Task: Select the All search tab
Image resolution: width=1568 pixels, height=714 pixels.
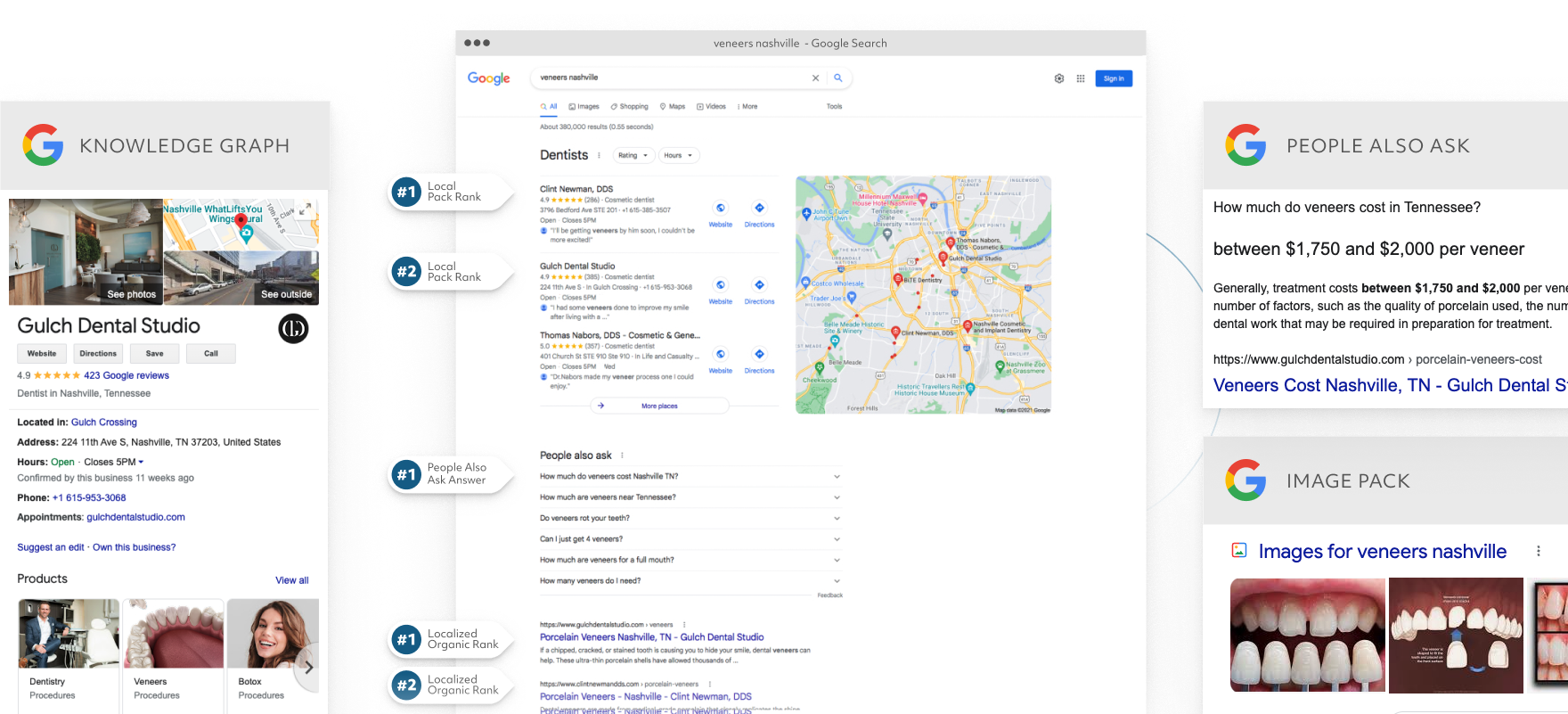Action: click(549, 106)
